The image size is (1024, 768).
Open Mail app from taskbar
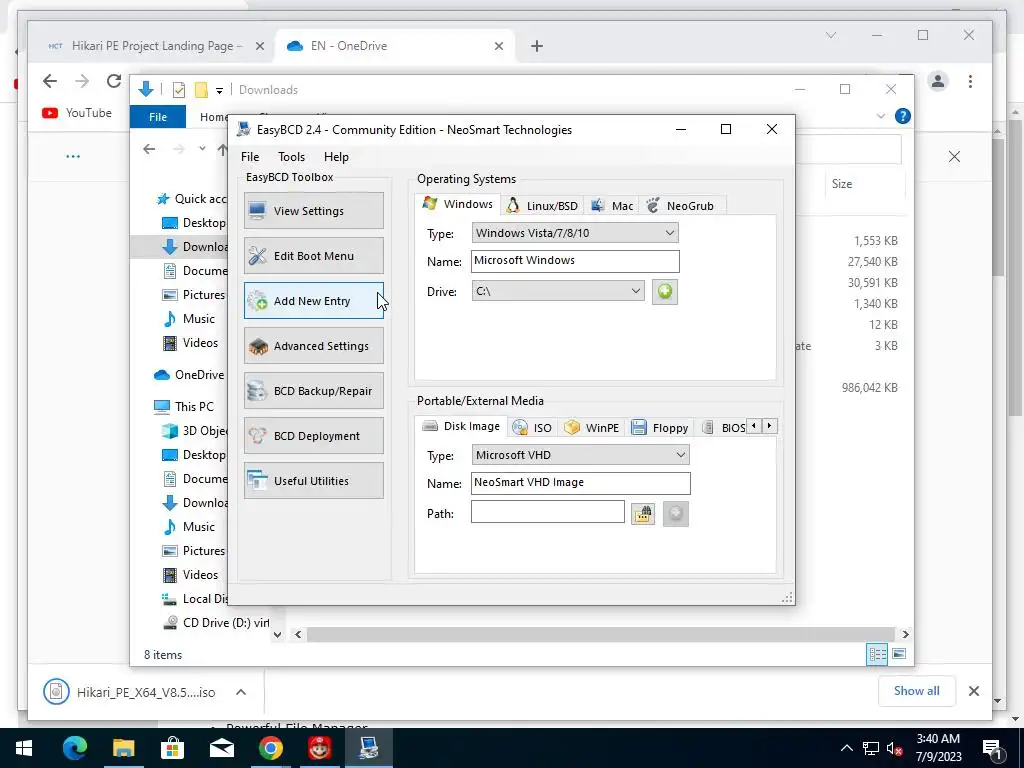(x=221, y=748)
